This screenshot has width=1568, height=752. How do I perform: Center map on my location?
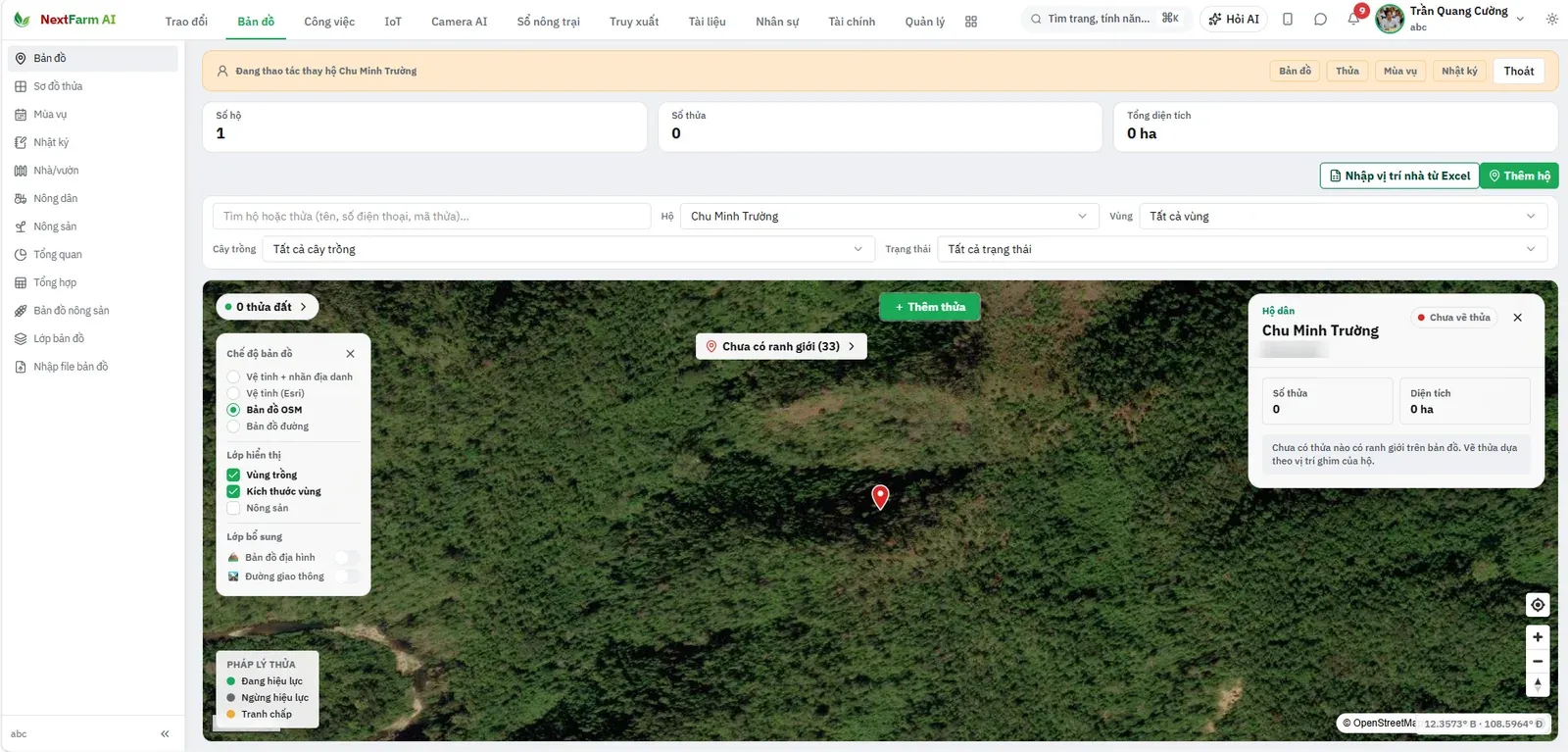coord(1538,604)
